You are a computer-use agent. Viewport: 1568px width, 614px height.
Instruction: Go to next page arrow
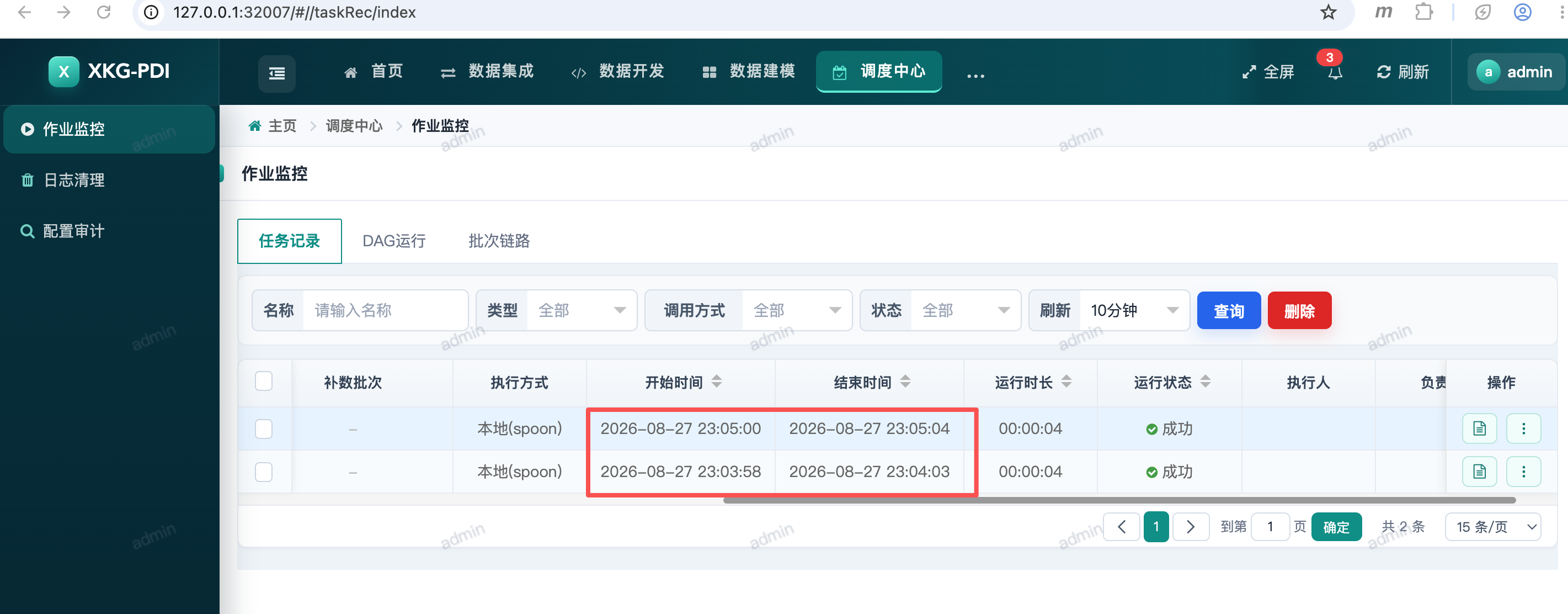1191,526
